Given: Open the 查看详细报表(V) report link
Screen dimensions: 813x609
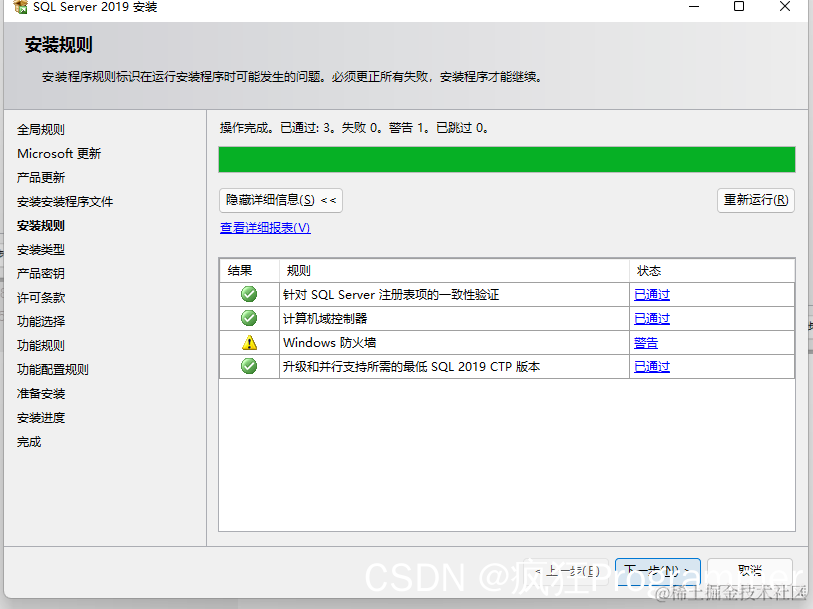Looking at the screenshot, I should click(265, 228).
